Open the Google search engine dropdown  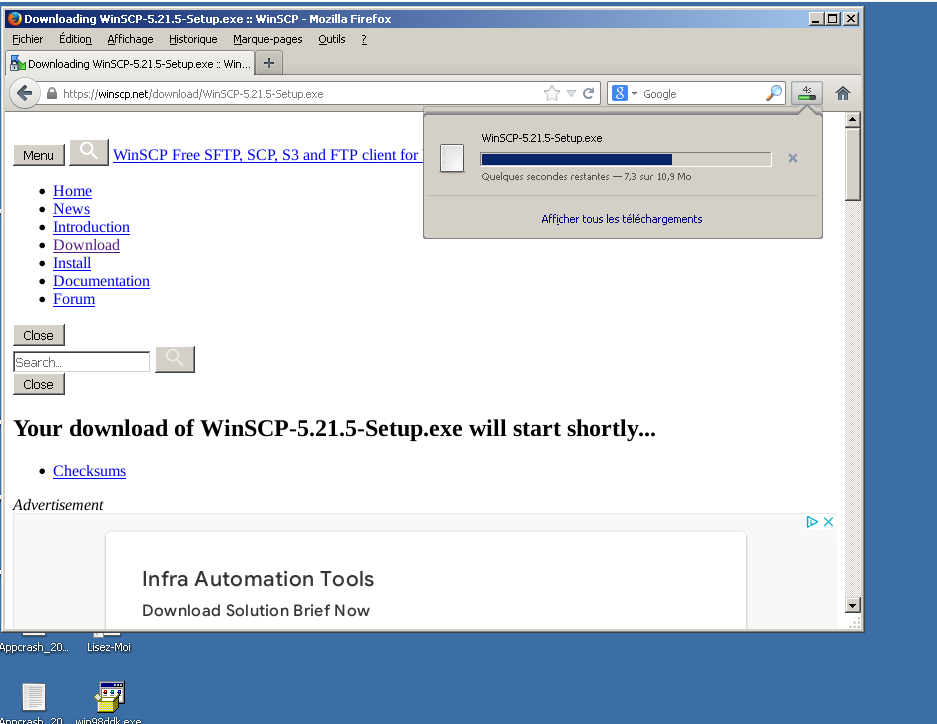pos(624,93)
